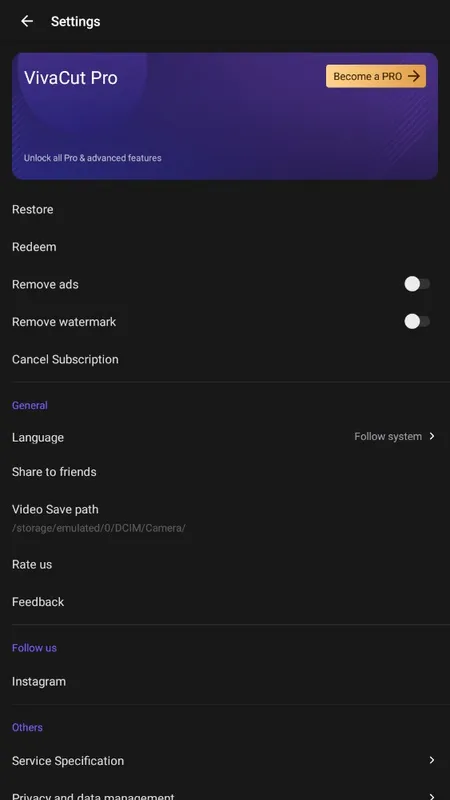Tap the VivaCut Pro banner
Image resolution: width=450 pixels, height=800 pixels.
(x=225, y=116)
